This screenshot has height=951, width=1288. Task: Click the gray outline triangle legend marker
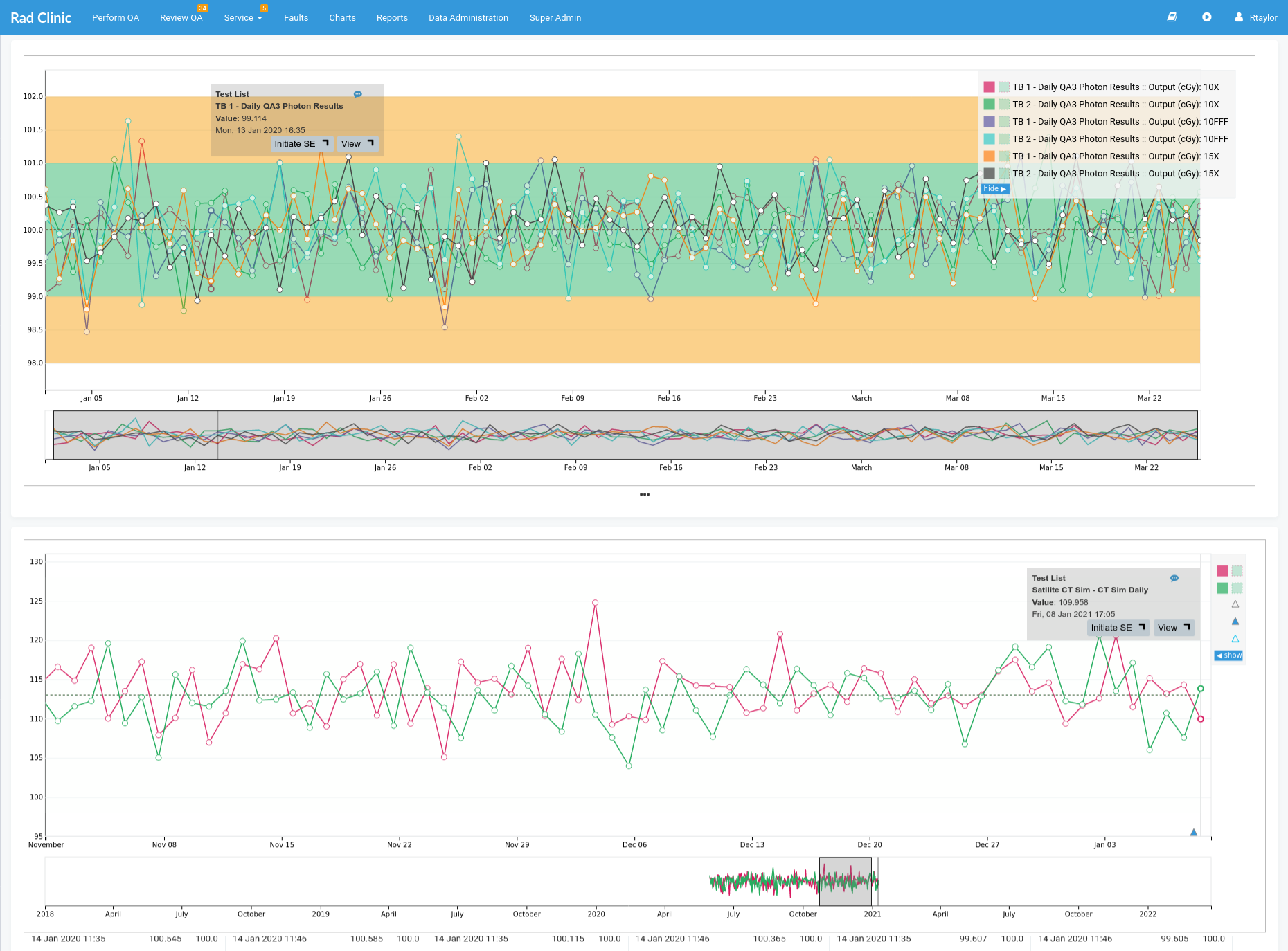(1235, 604)
